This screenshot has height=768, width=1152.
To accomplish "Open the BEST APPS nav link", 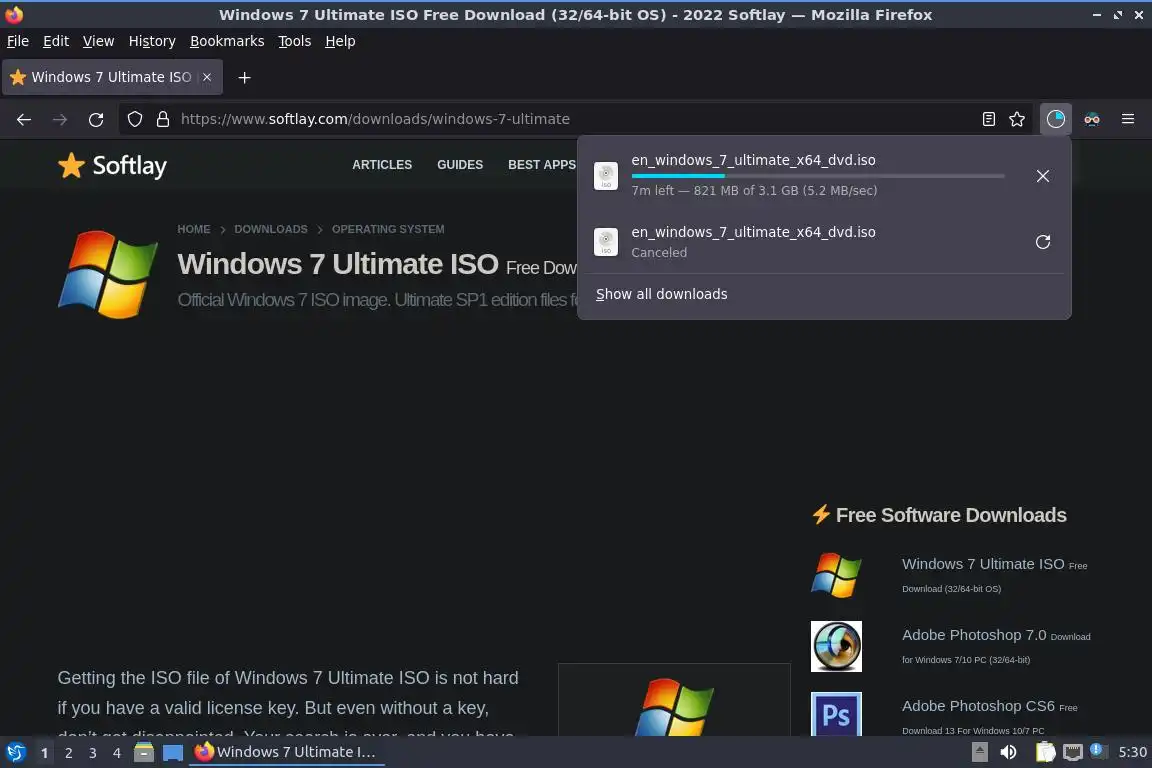I will point(542,165).
